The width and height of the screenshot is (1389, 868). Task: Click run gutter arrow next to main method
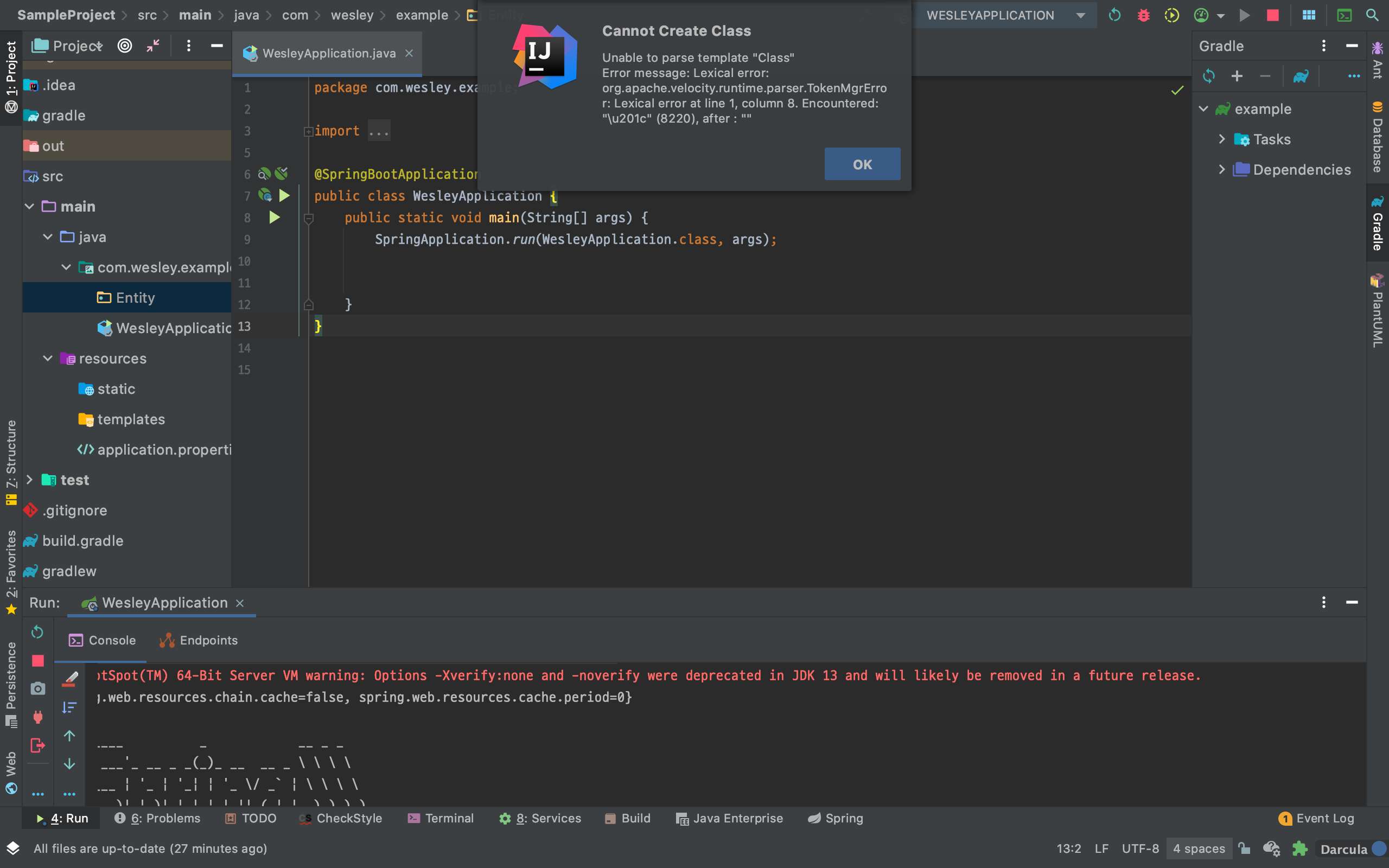coord(275,218)
